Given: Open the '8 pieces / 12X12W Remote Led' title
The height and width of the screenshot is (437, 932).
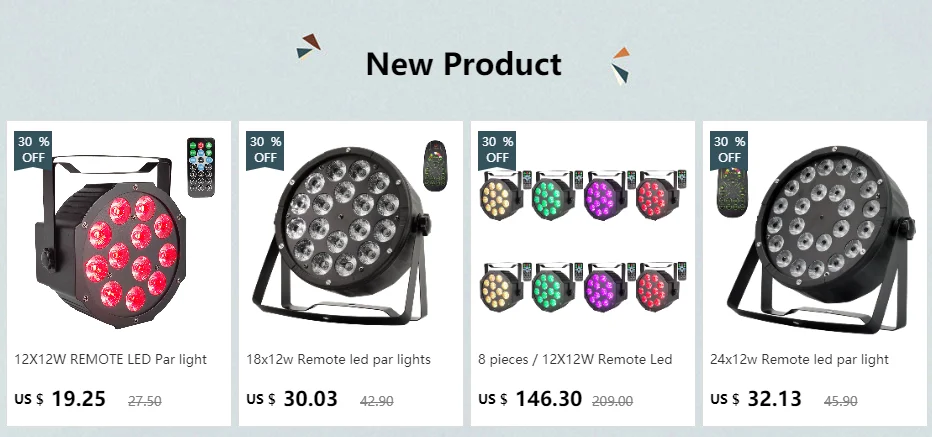Looking at the screenshot, I should [575, 359].
